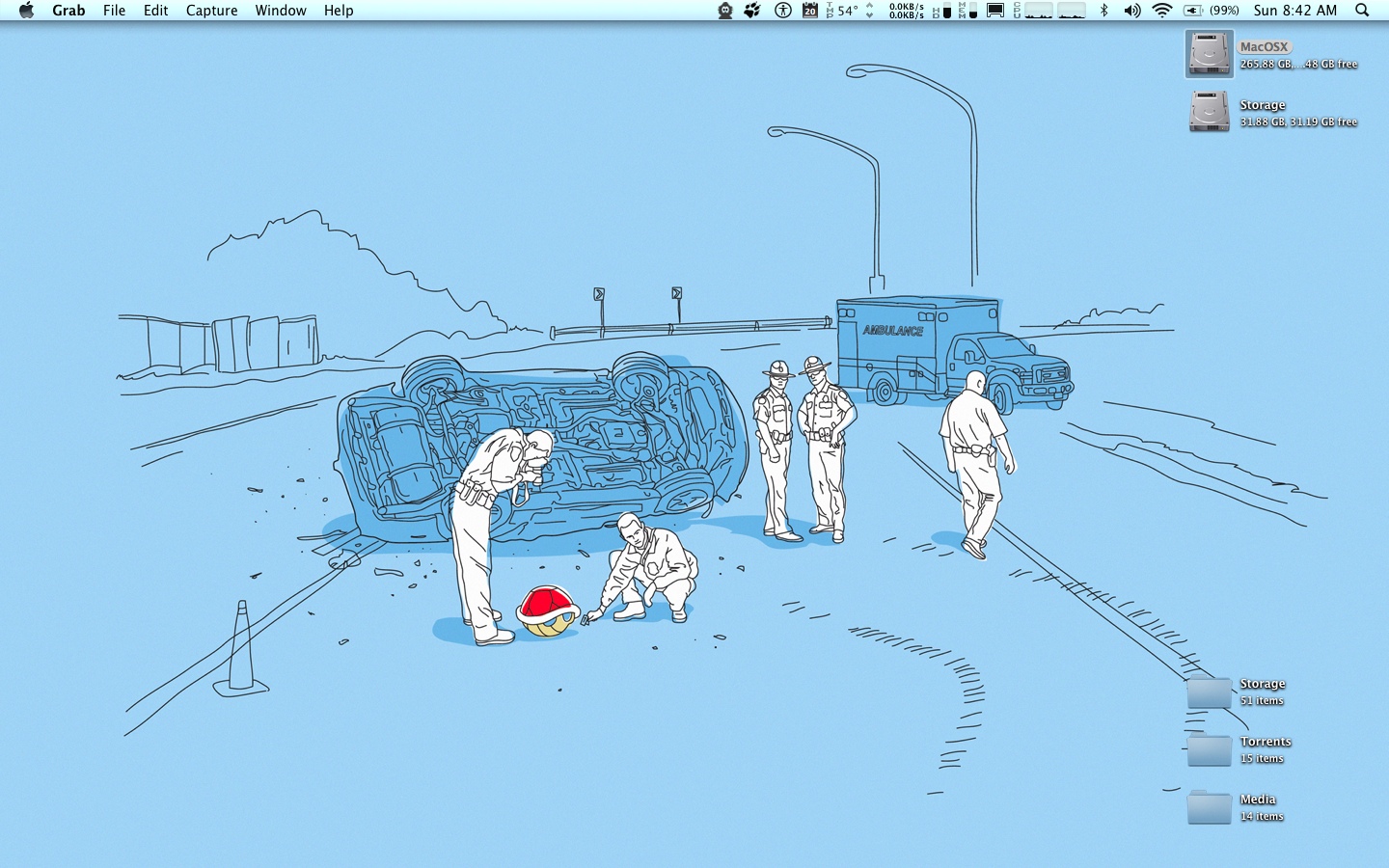Open the Wi-Fi status menu

pos(1162,11)
